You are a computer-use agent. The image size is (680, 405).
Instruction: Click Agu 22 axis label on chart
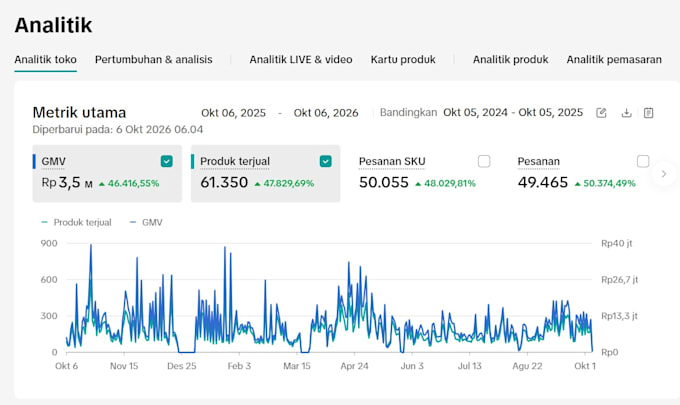pos(527,366)
